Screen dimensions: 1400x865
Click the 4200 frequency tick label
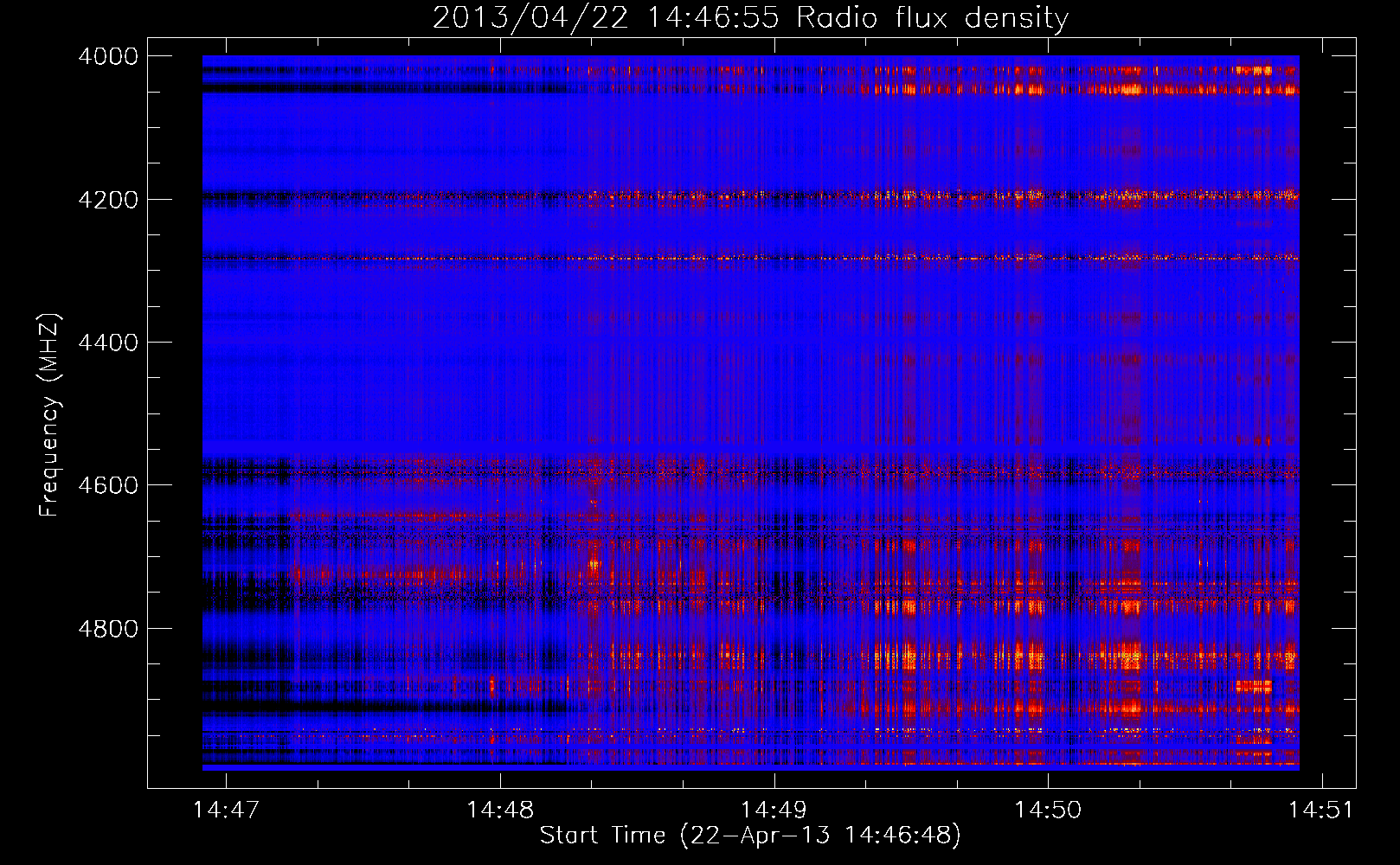108,200
